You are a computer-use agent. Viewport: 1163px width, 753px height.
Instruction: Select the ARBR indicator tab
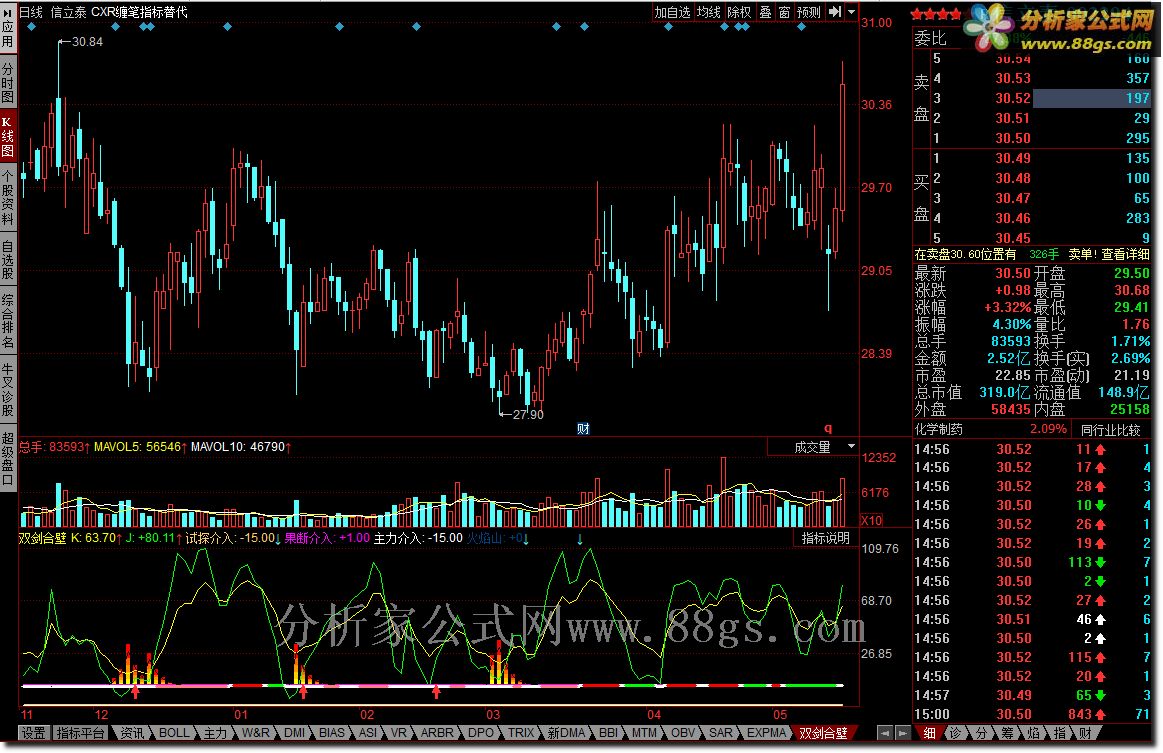coord(437,733)
